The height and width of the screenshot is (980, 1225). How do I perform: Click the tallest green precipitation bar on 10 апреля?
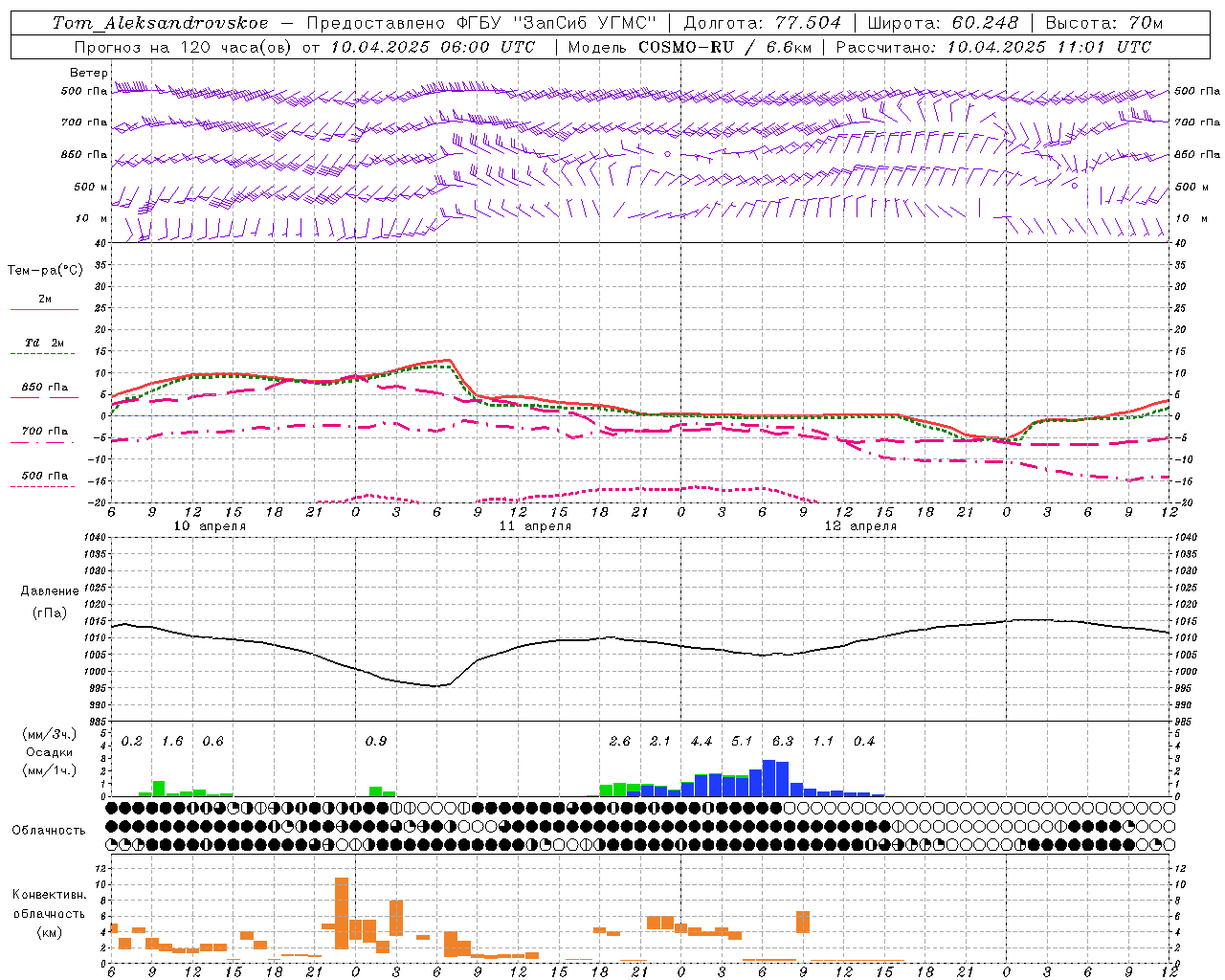[159, 789]
